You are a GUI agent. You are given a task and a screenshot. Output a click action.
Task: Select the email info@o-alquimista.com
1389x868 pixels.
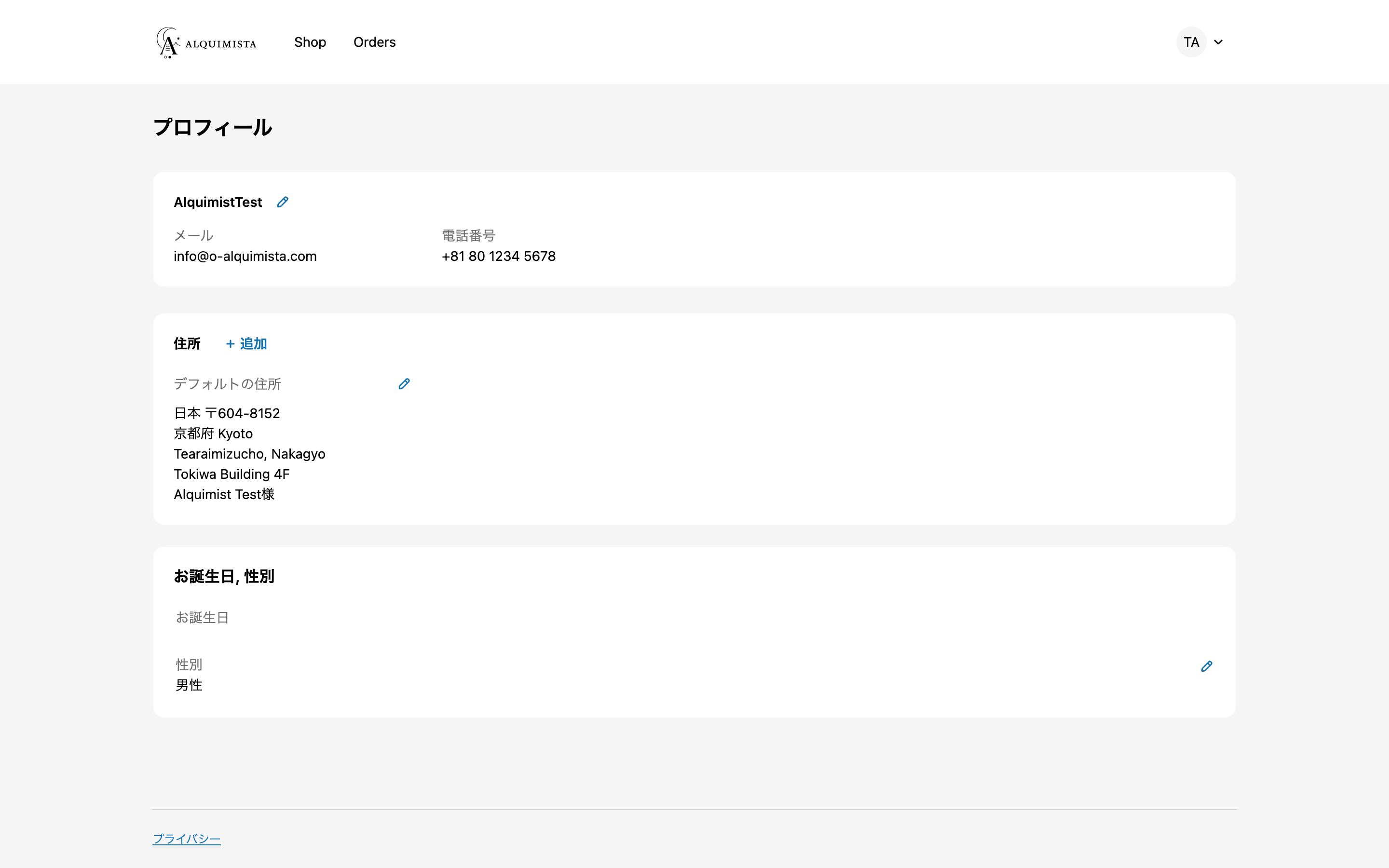tap(245, 256)
